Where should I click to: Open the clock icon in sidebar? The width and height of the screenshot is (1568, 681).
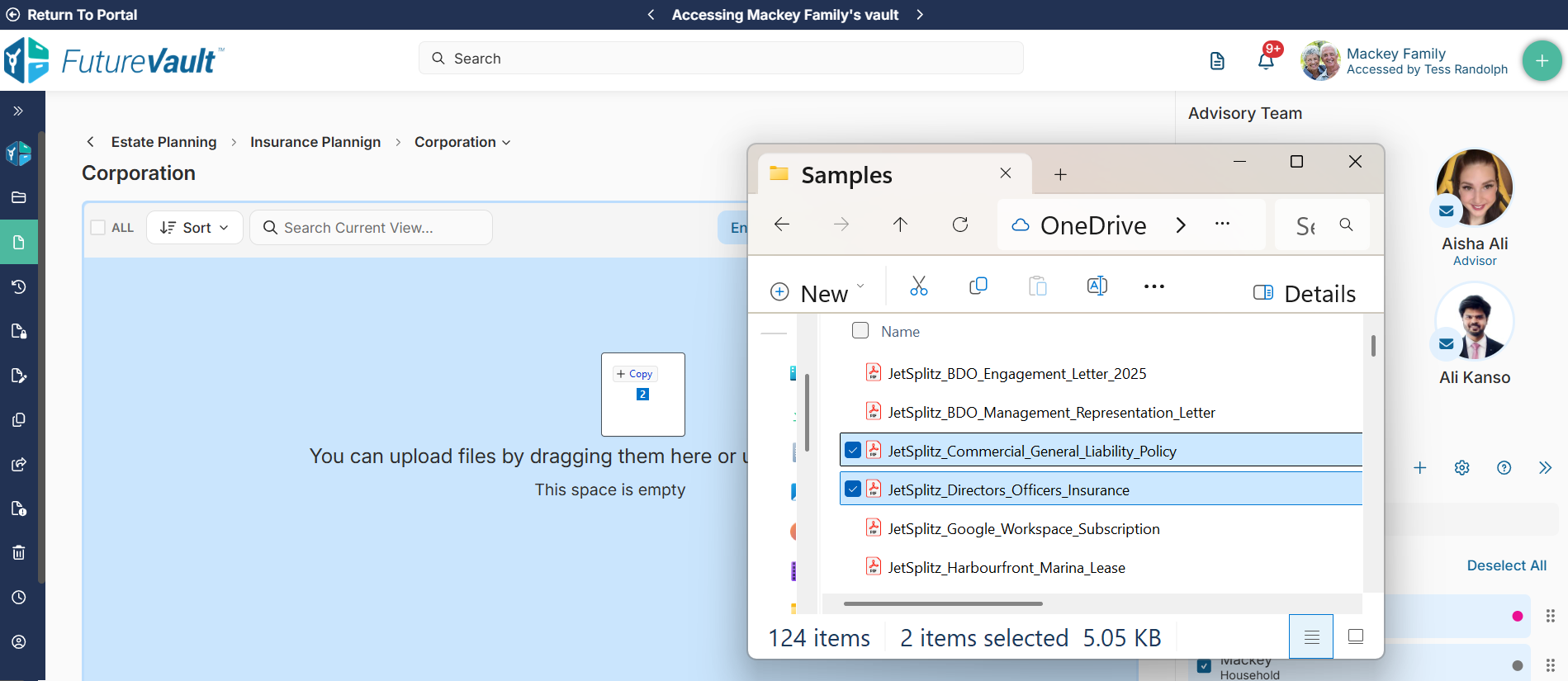(18, 597)
